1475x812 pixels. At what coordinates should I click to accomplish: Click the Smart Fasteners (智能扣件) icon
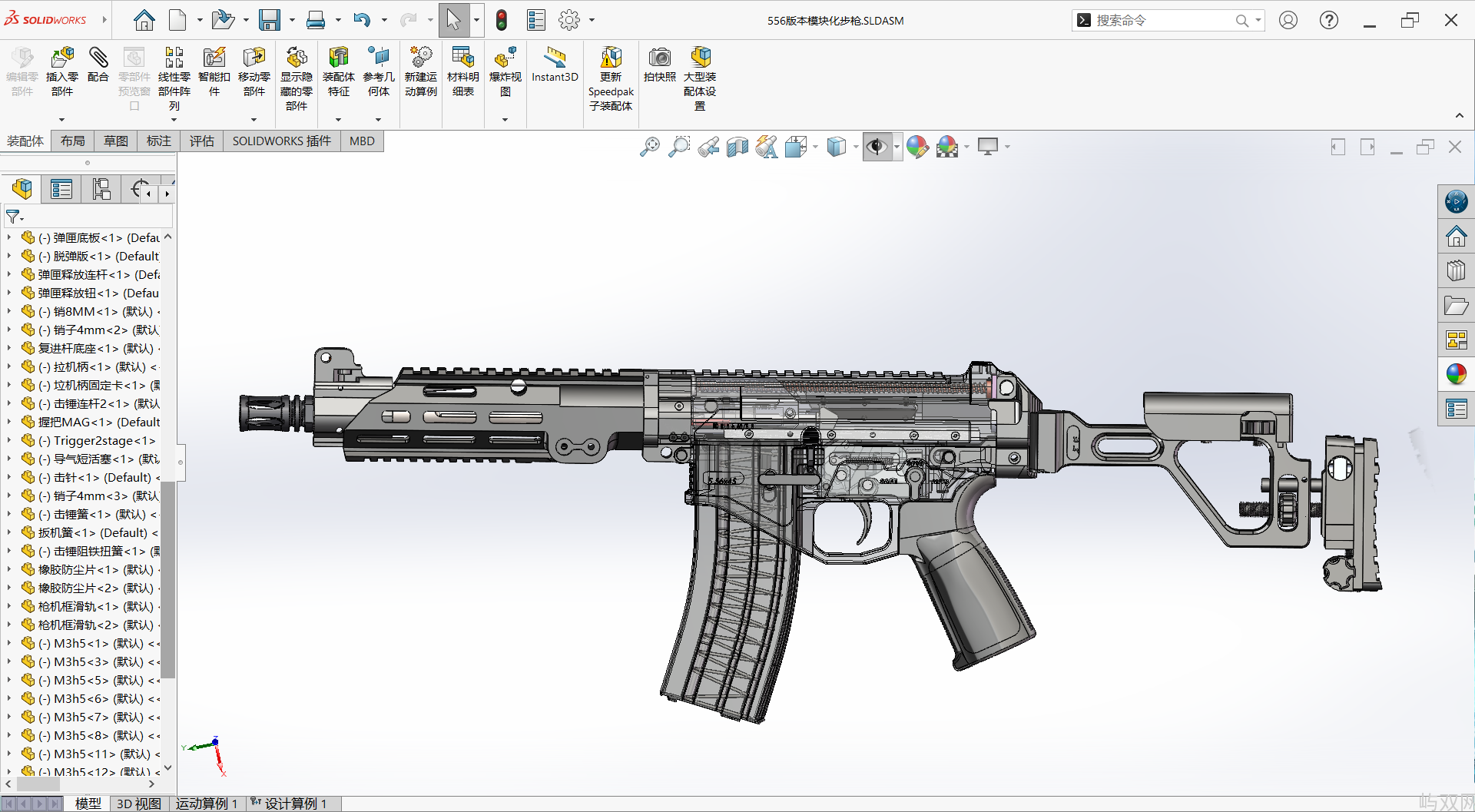pos(214,58)
